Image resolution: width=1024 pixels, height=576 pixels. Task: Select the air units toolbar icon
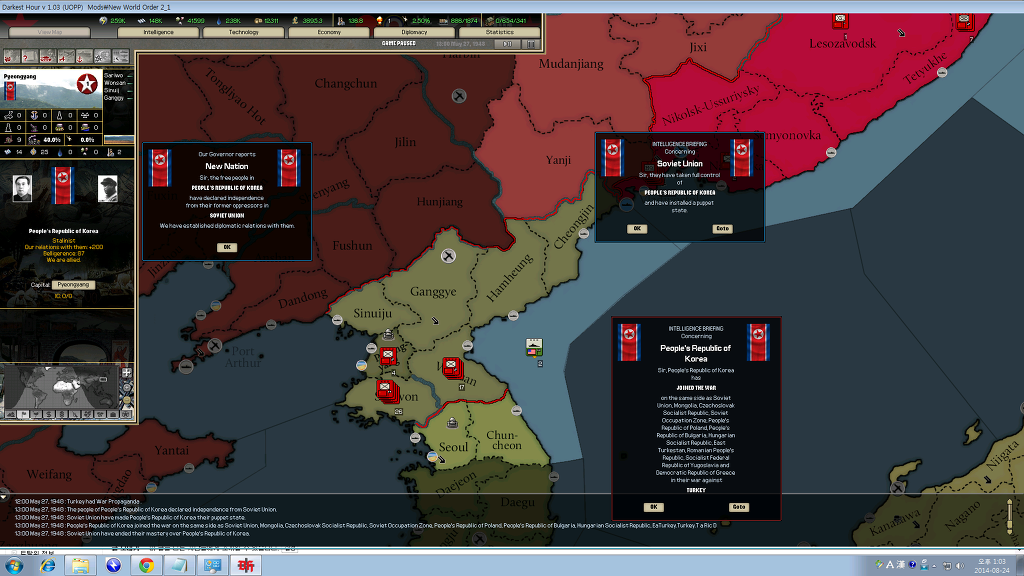click(66, 57)
